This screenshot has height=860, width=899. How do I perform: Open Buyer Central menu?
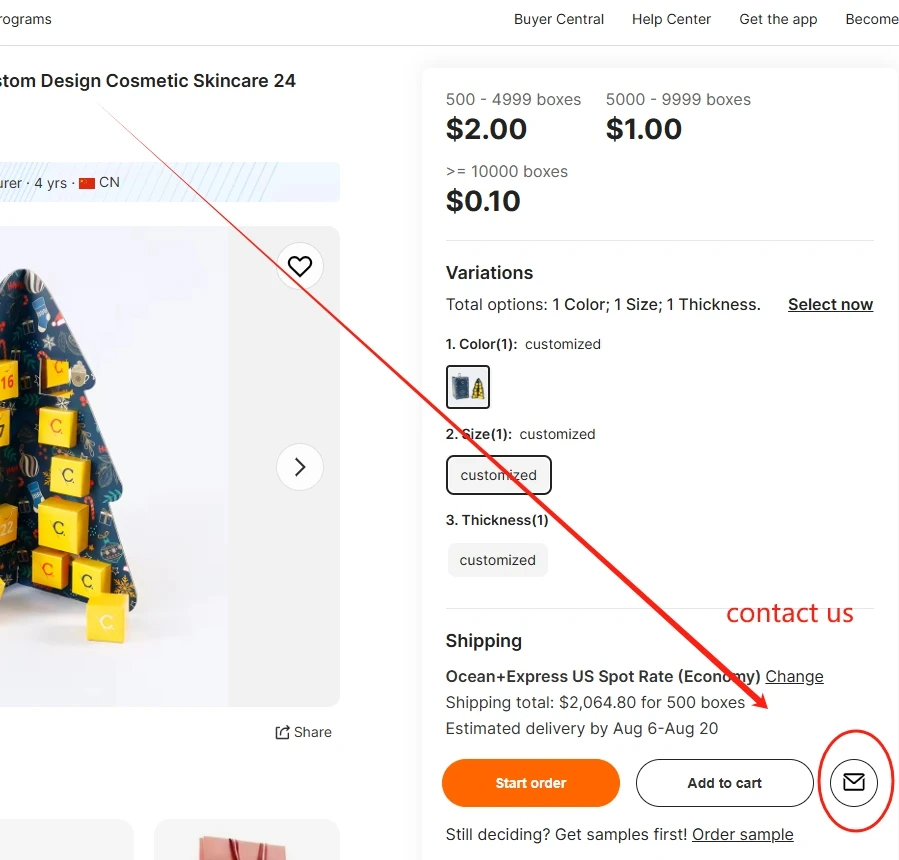tap(559, 19)
